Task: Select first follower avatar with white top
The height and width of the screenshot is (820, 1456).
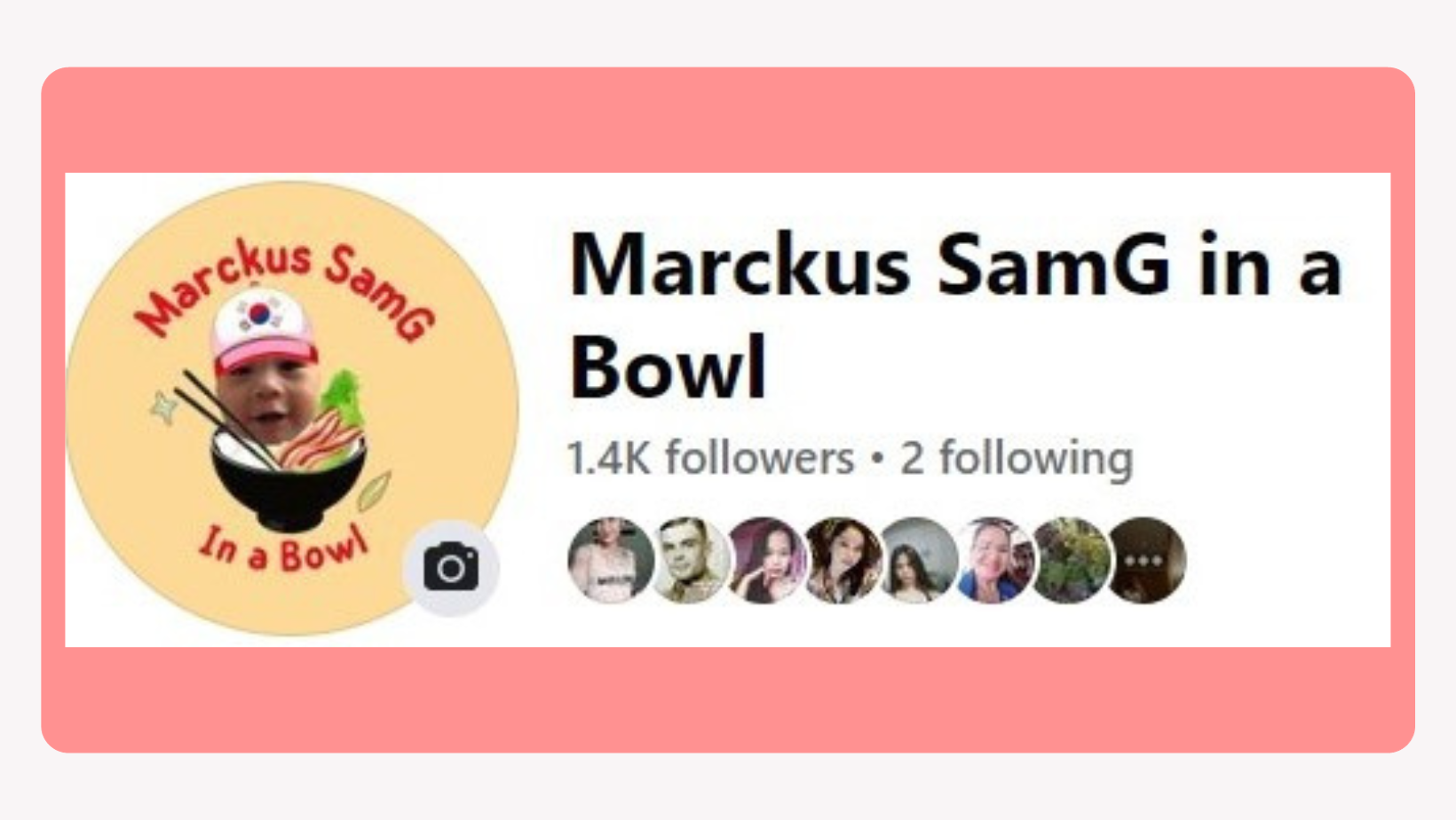Action: pos(610,560)
